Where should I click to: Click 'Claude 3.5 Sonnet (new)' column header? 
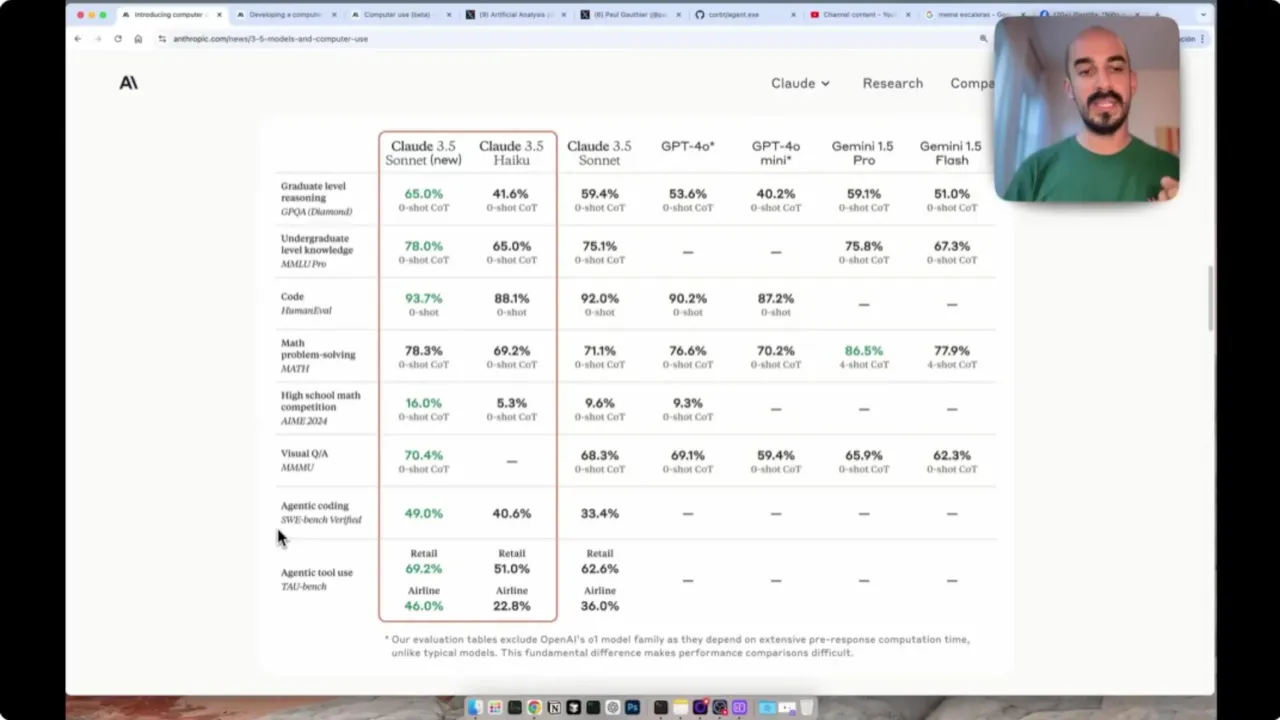423,153
